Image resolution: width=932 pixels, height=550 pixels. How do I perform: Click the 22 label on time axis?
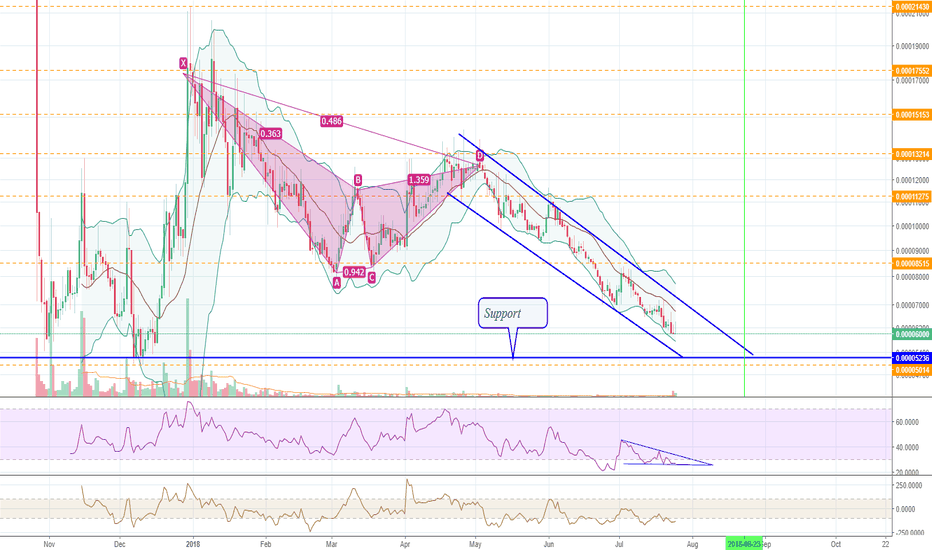(886, 543)
